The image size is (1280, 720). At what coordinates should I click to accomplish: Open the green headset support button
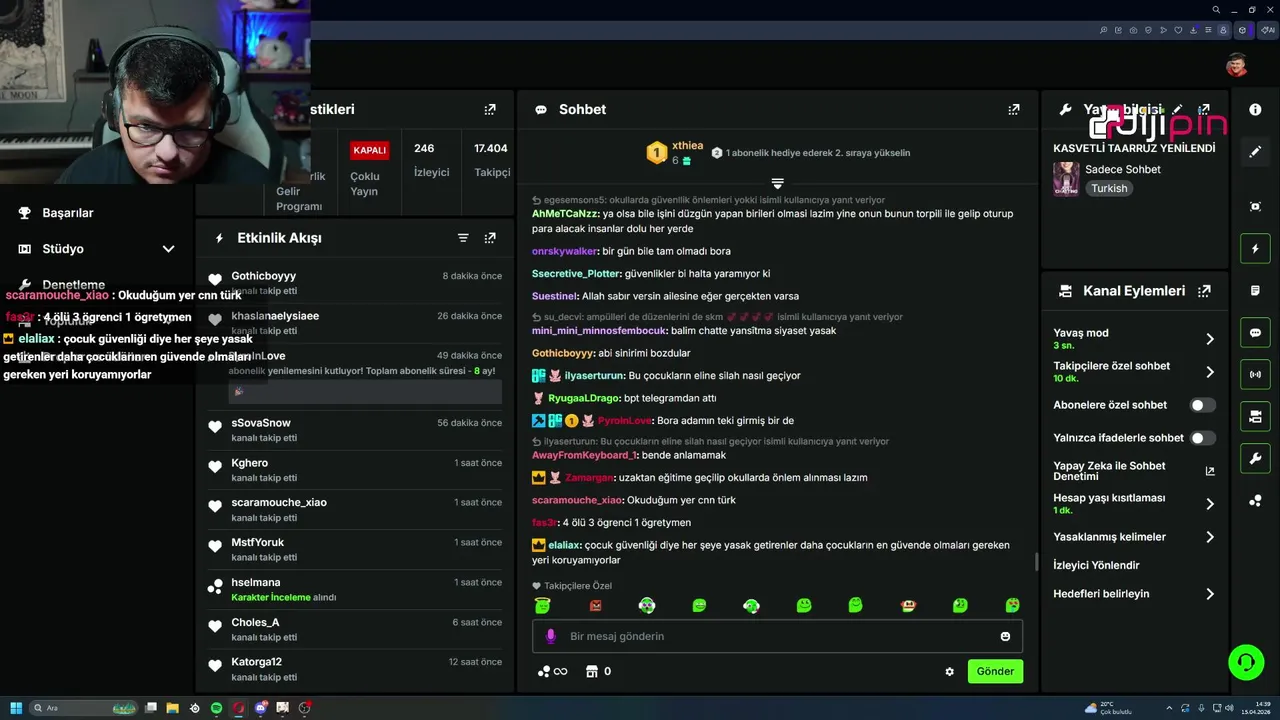point(1245,662)
